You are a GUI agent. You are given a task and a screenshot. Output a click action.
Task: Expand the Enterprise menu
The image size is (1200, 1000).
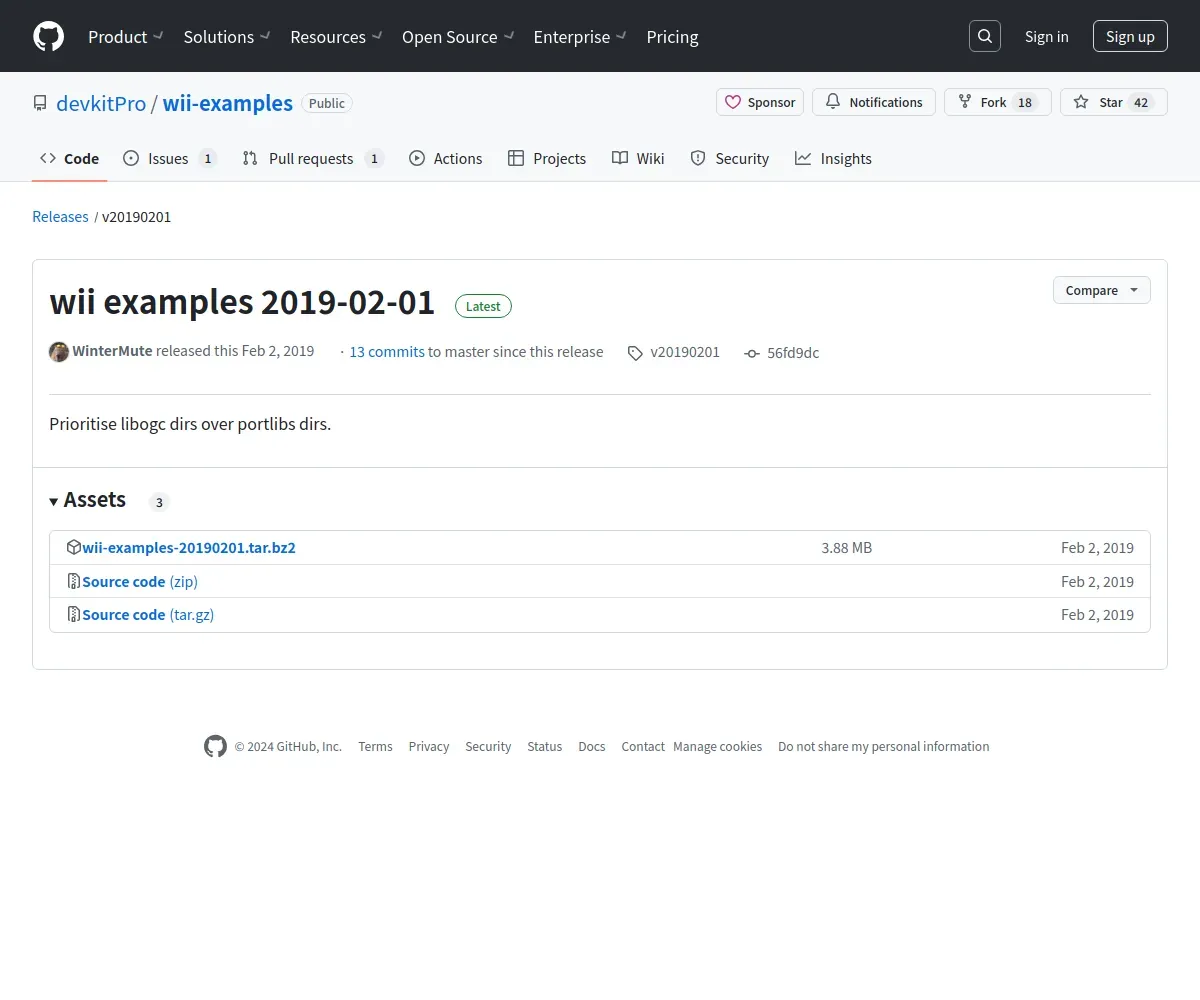coord(580,37)
